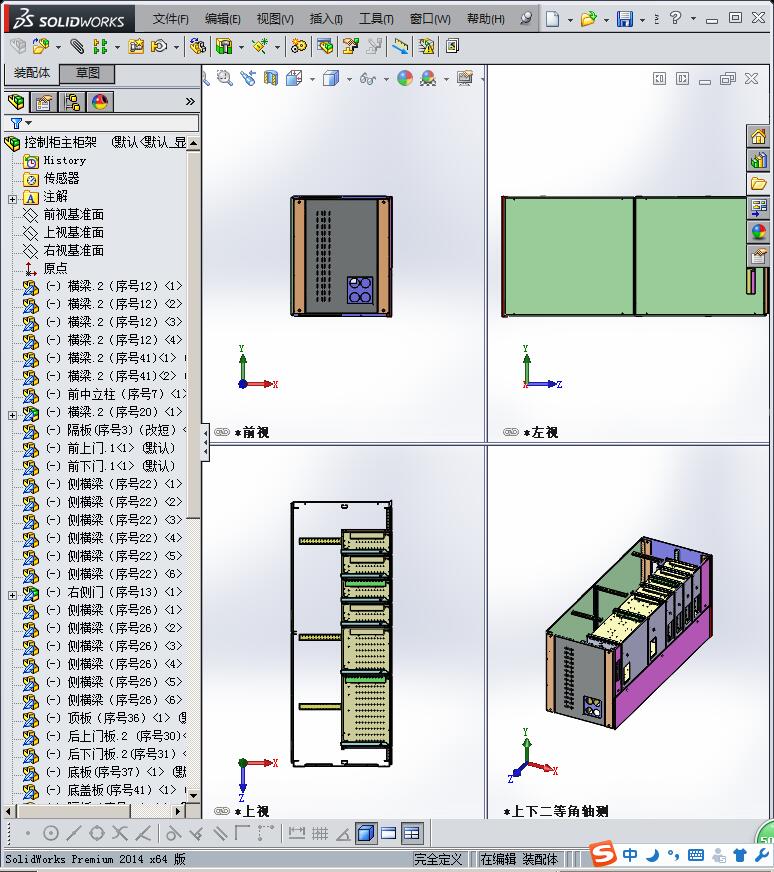The width and height of the screenshot is (774, 872).
Task: Open the 工具(T) menu
Action: coord(376,19)
